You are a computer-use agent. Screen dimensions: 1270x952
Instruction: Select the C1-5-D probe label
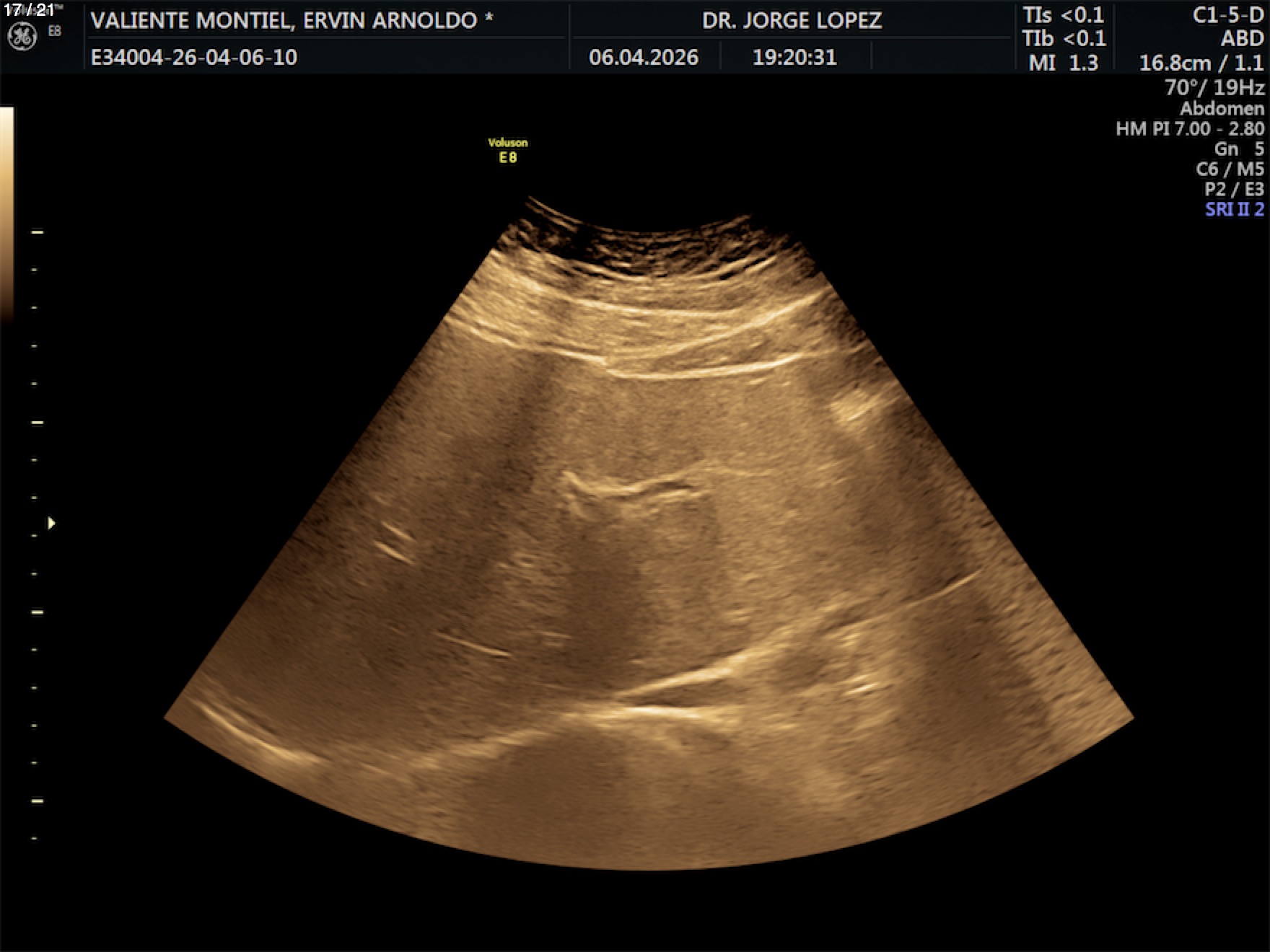(1227, 15)
